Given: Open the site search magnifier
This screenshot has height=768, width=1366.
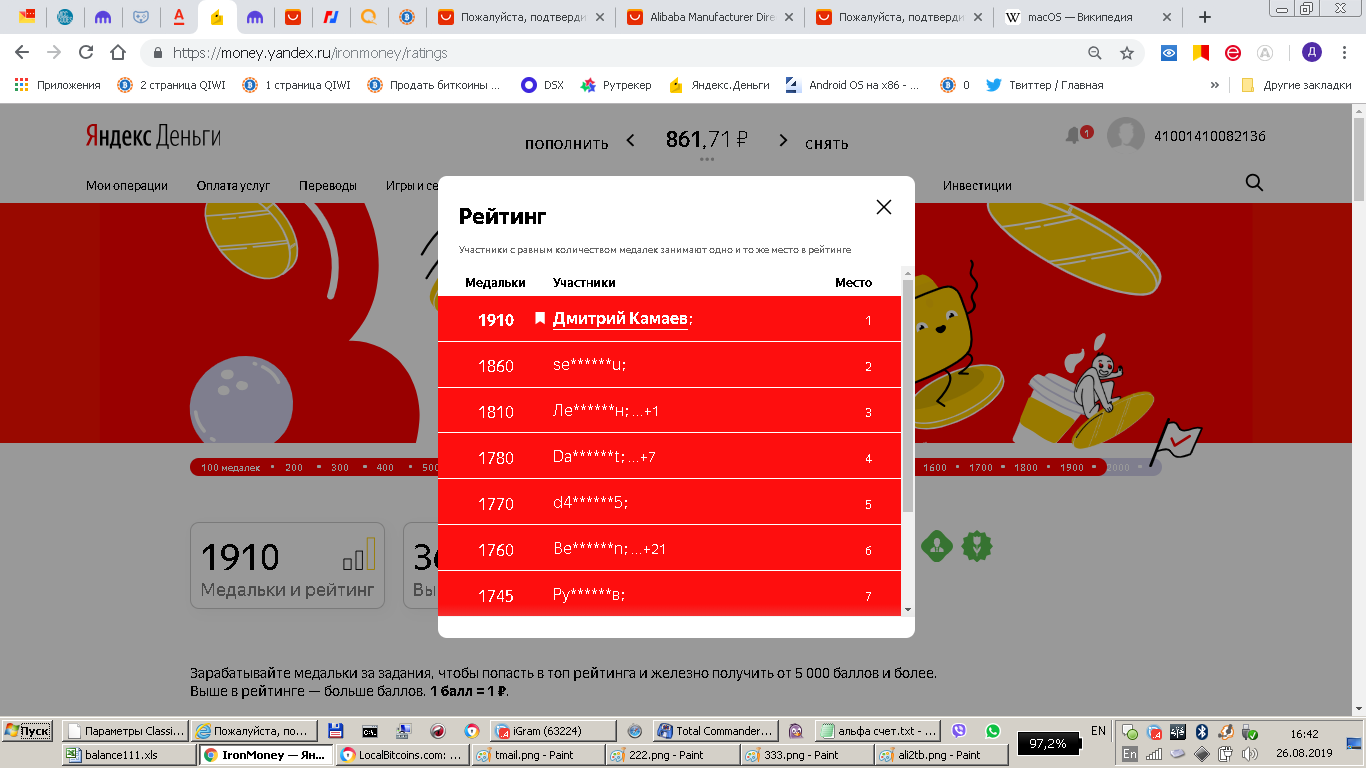Looking at the screenshot, I should pos(1254,183).
